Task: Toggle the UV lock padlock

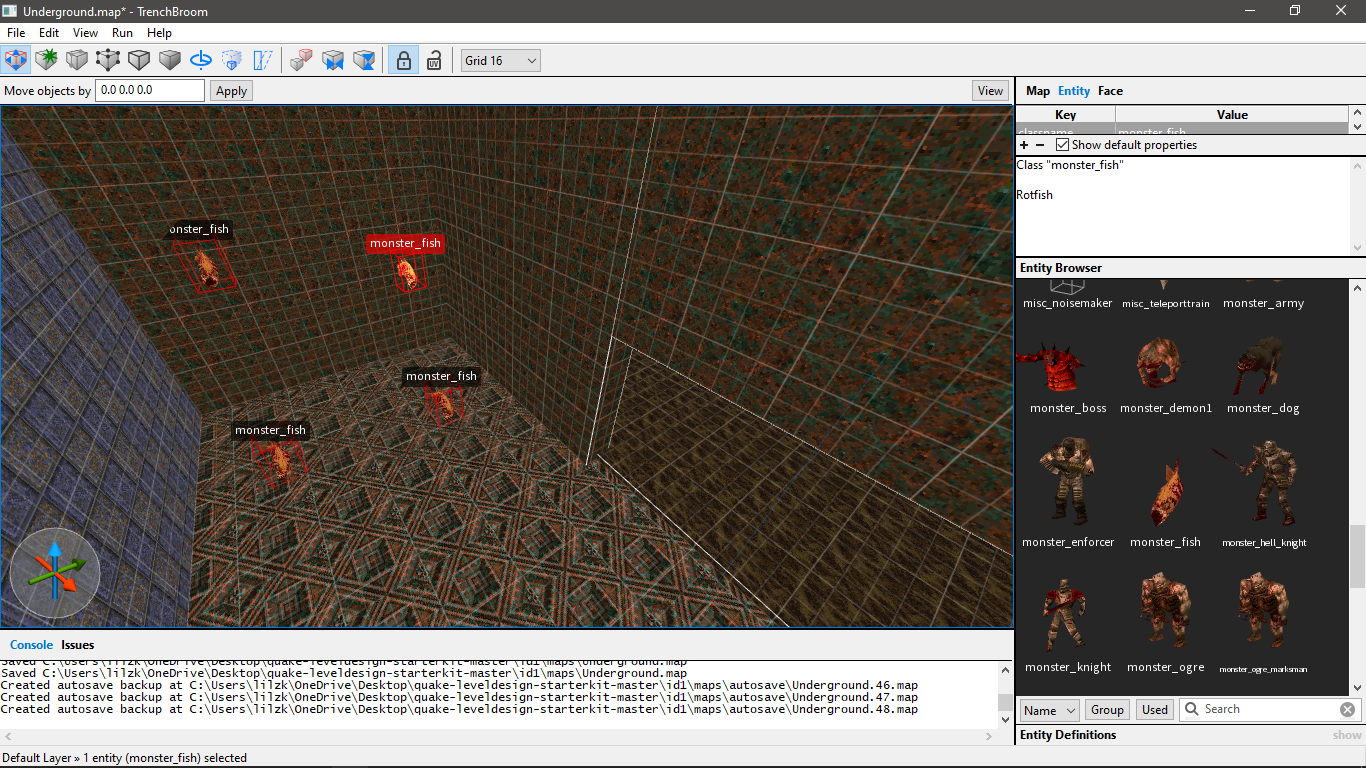Action: click(434, 60)
